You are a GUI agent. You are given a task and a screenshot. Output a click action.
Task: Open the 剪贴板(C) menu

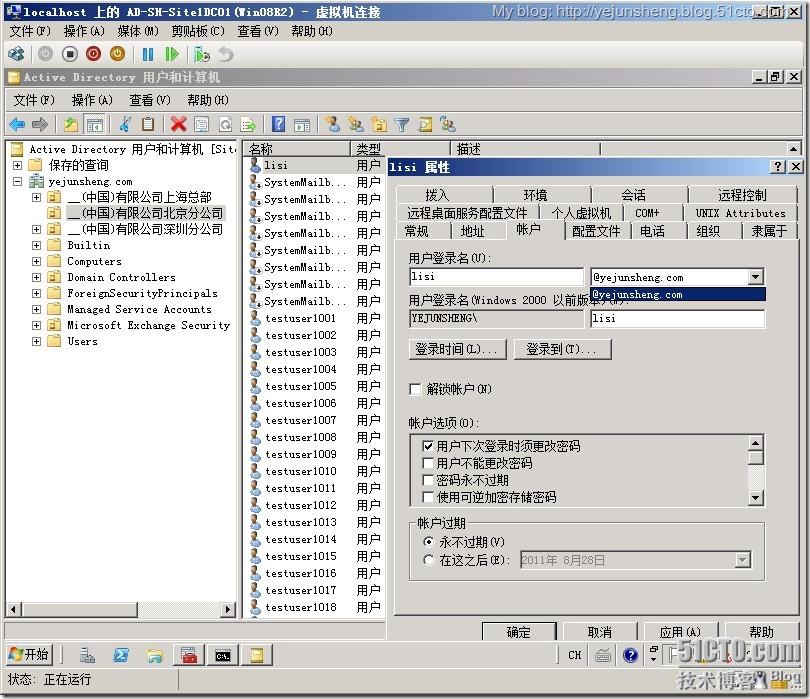click(198, 32)
